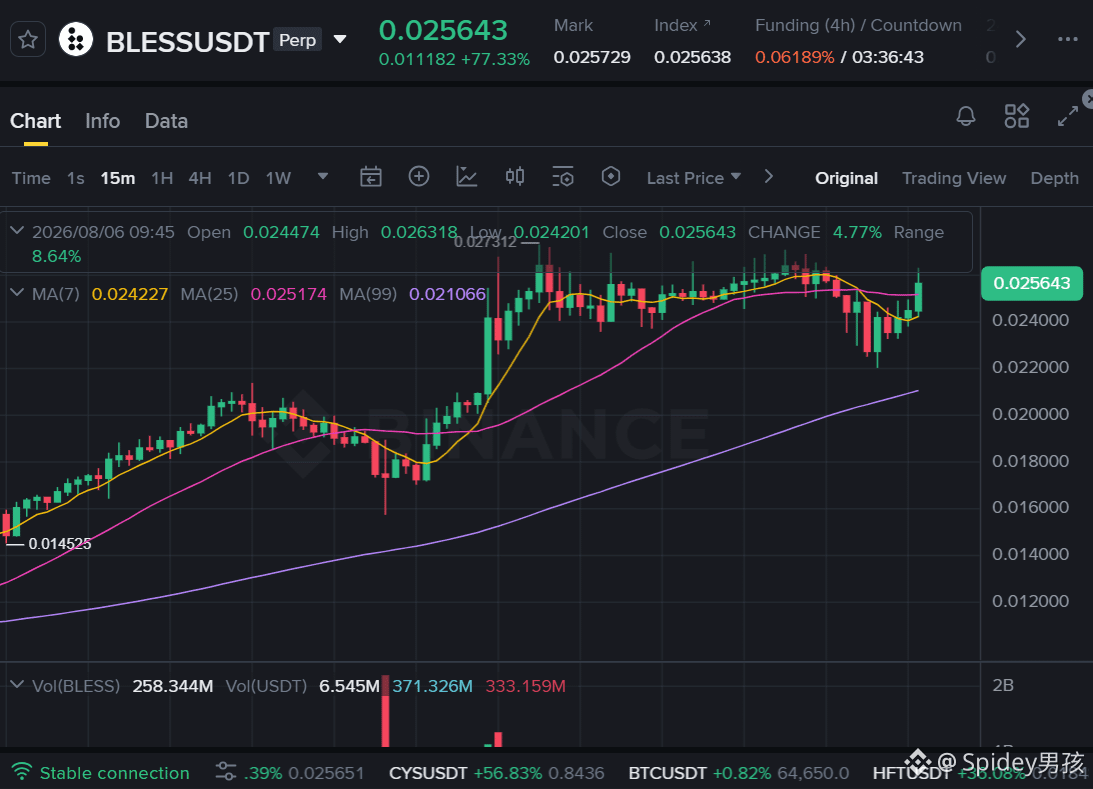This screenshot has height=789, width=1093.
Task: Click MA(25) value 0.025174
Action: (289, 294)
